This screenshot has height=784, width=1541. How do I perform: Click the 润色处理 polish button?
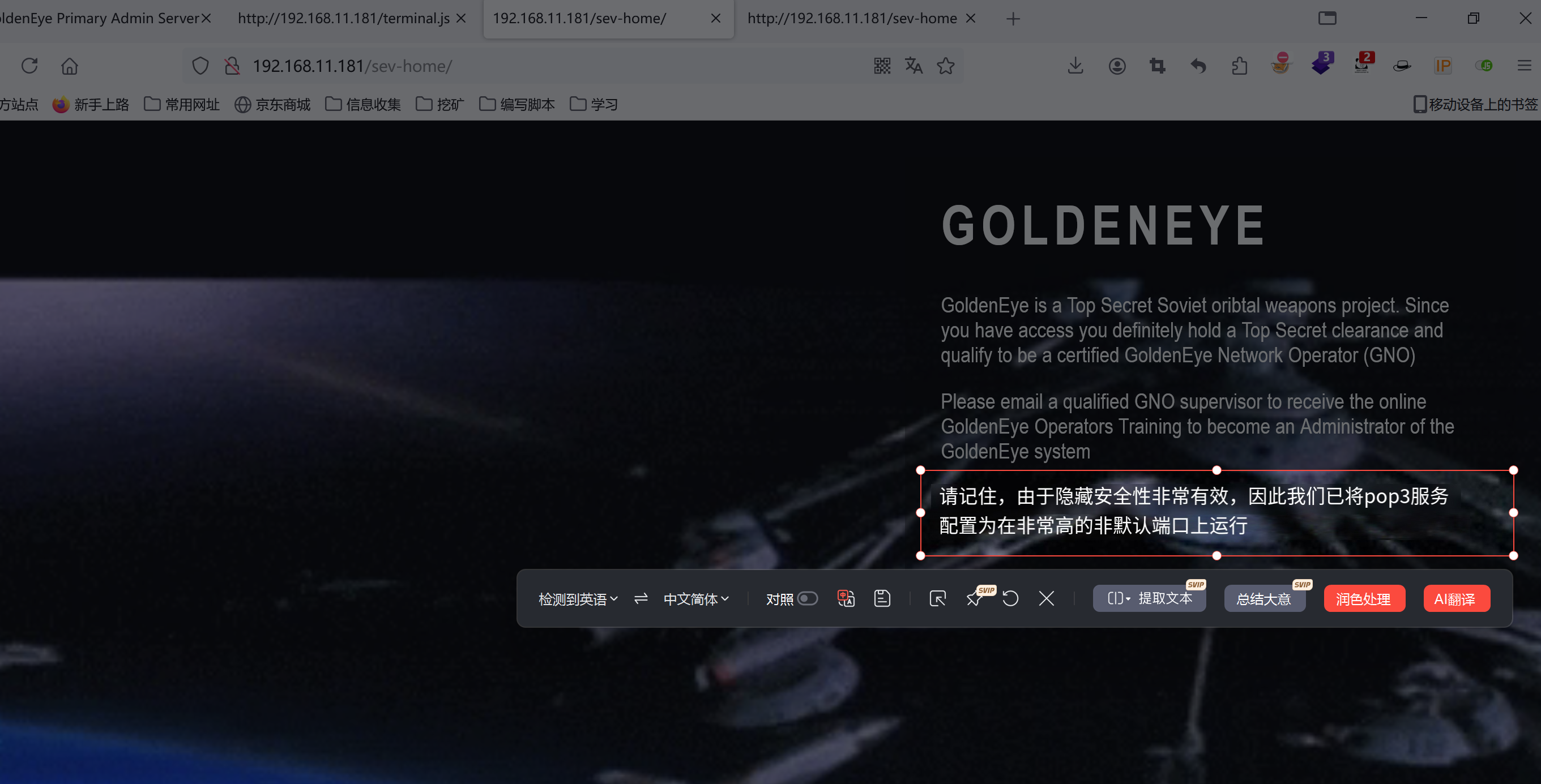pos(1363,599)
